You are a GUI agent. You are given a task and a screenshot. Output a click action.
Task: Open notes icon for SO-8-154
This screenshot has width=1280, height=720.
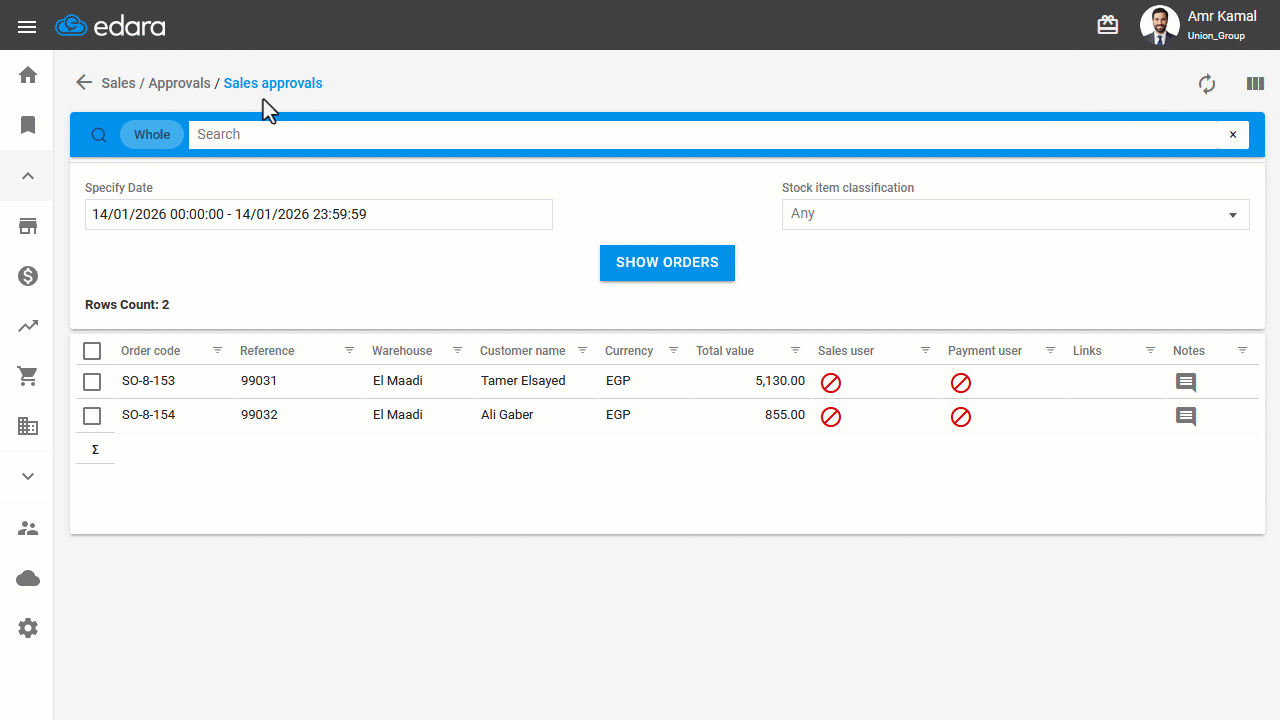[1186, 417]
